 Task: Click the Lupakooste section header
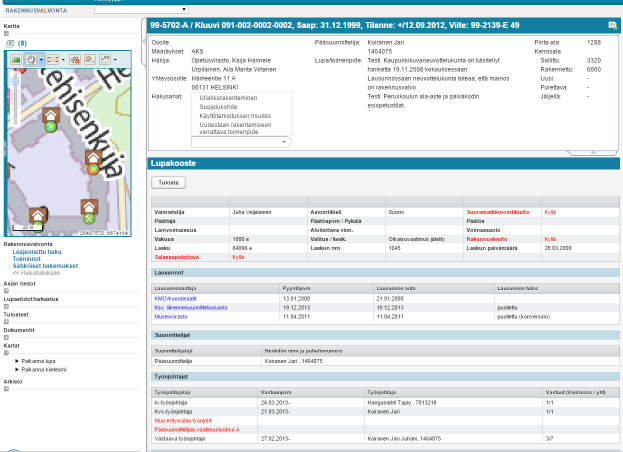(383, 164)
